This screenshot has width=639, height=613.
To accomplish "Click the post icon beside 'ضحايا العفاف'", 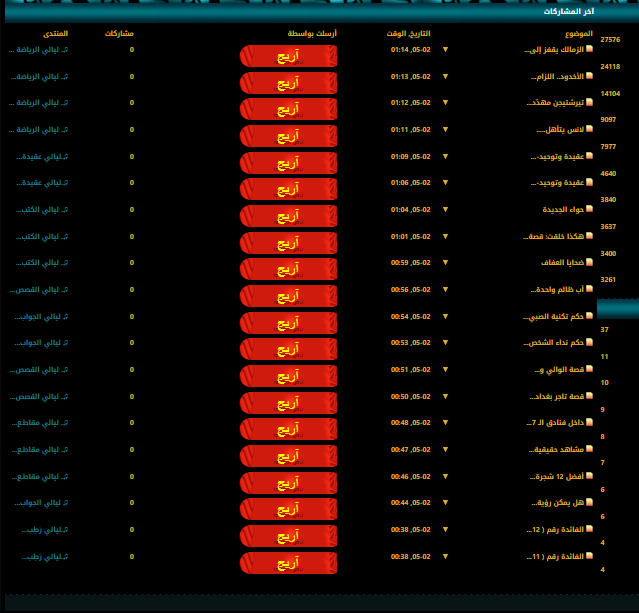I will (589, 262).
